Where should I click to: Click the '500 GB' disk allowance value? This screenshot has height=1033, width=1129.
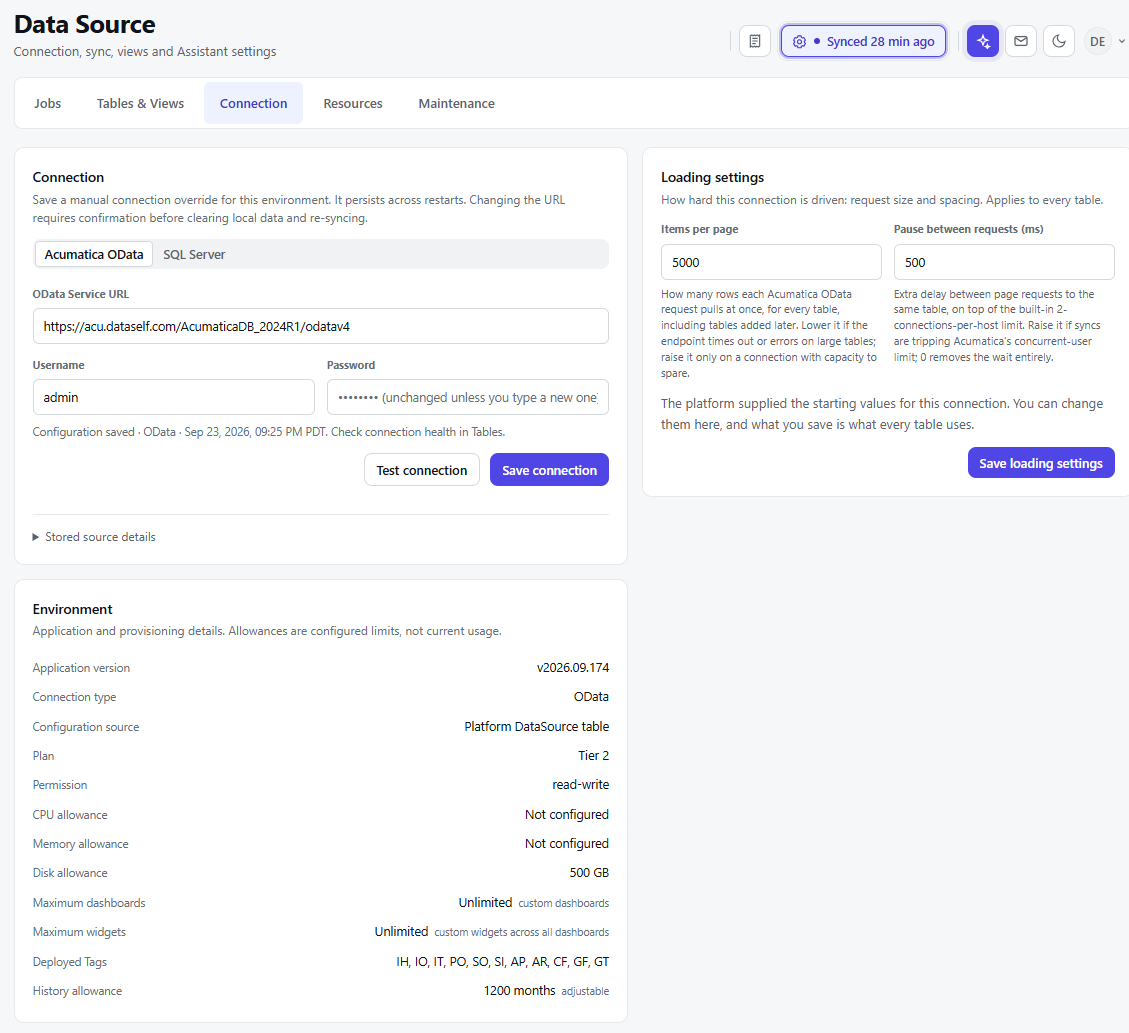tap(589, 872)
